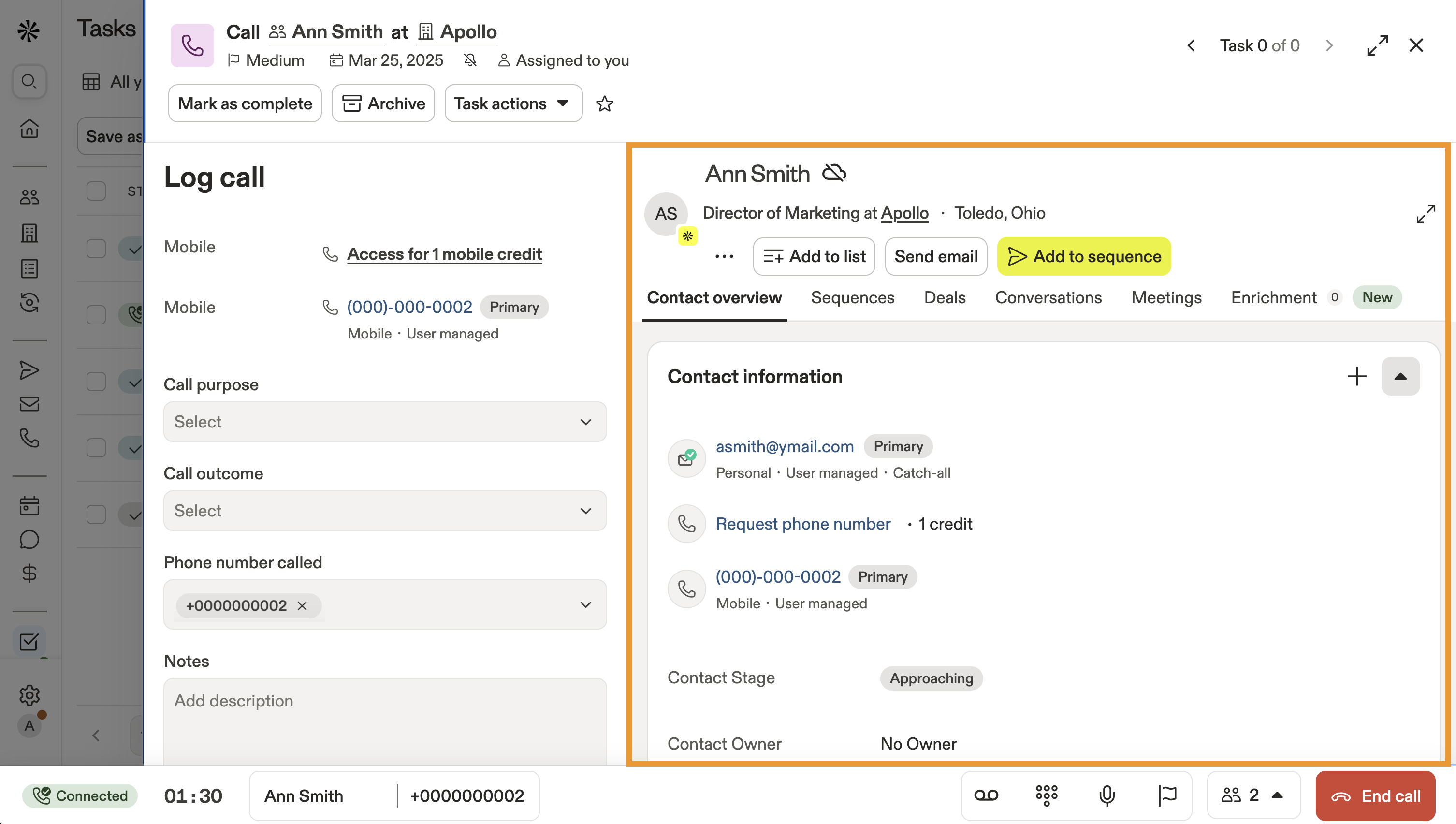Add new contact information with plus
Image resolution: width=1456 pixels, height=824 pixels.
point(1356,376)
